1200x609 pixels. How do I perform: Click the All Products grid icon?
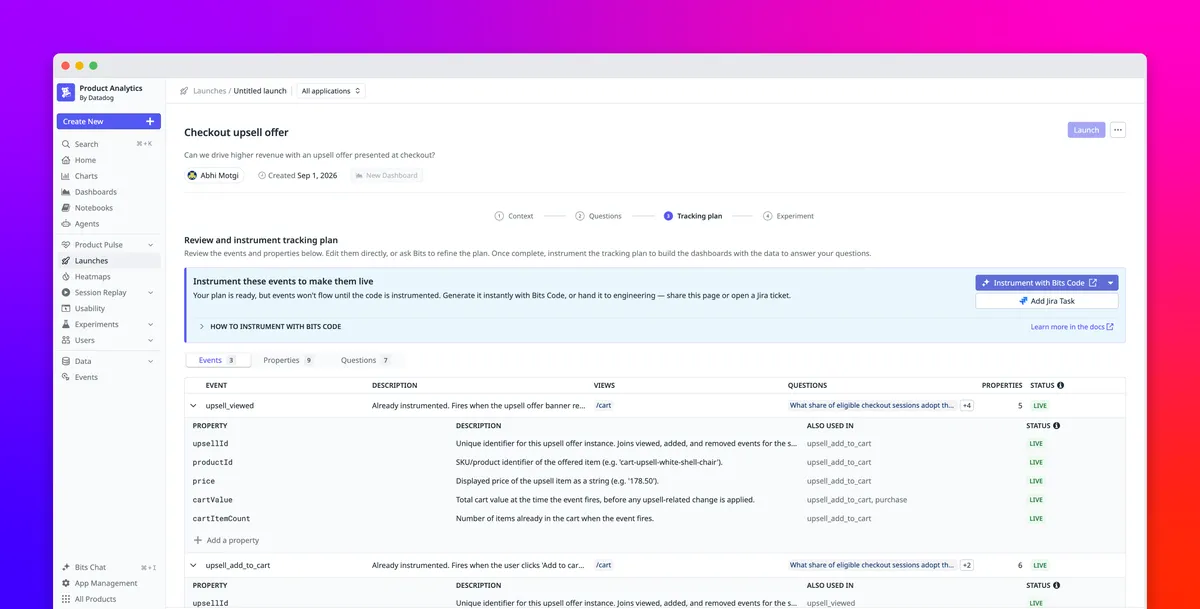[66, 599]
